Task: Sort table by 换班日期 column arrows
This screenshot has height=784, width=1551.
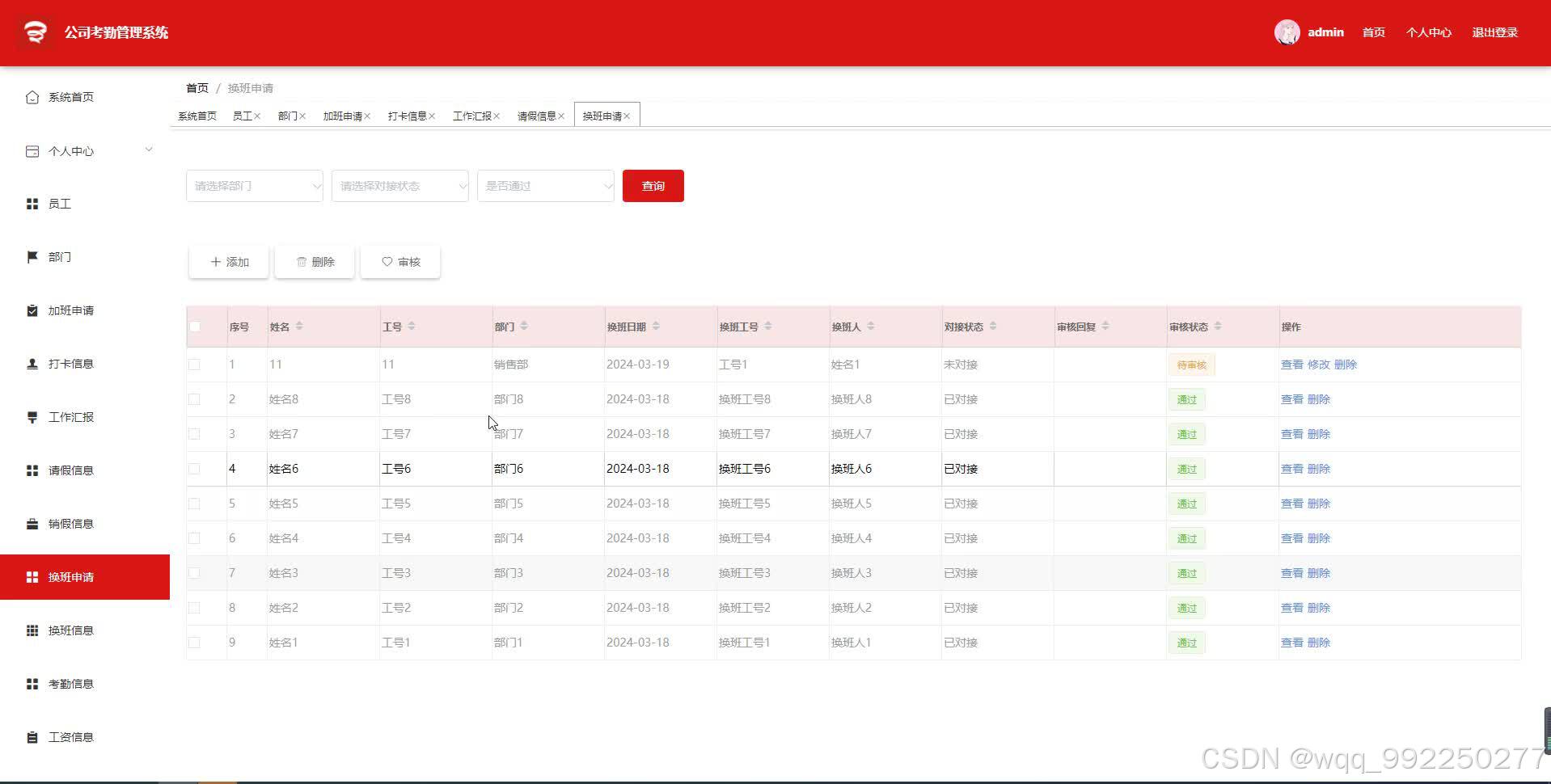Action: (x=656, y=327)
